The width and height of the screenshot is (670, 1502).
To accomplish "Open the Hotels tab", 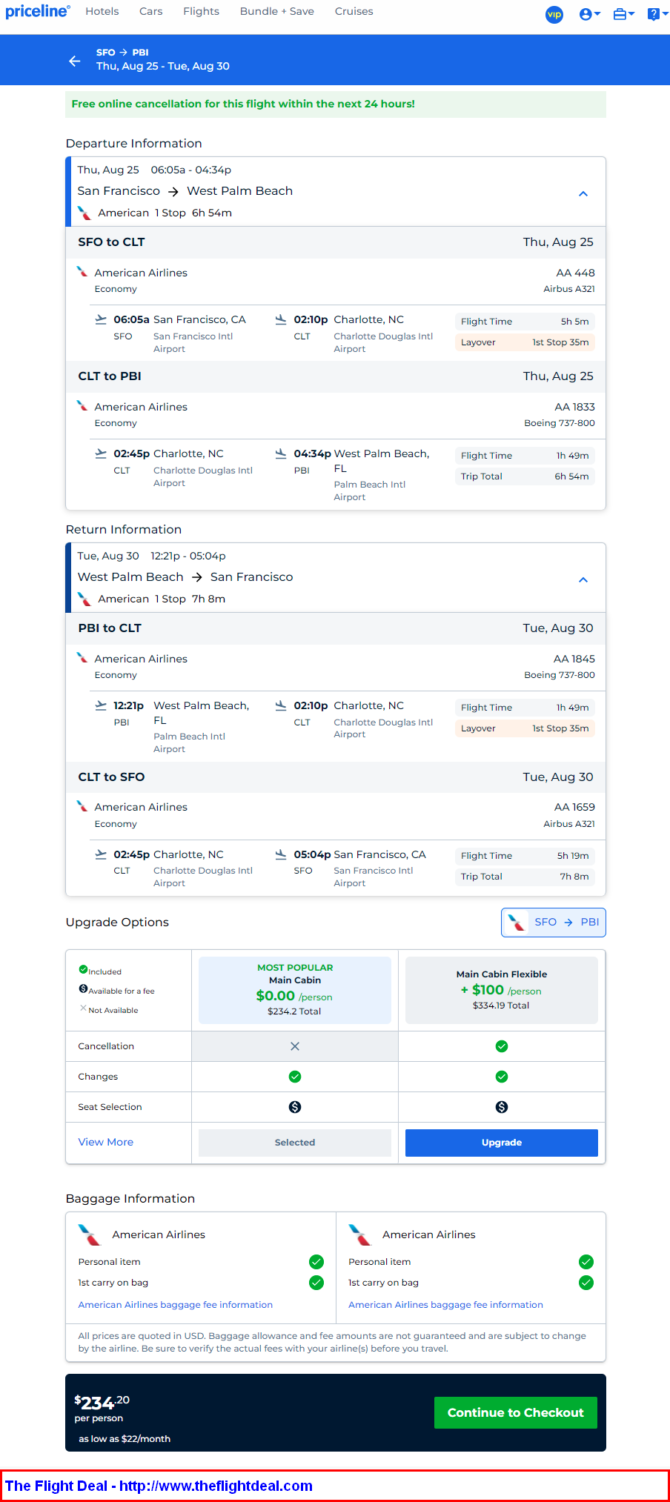I will tap(102, 12).
